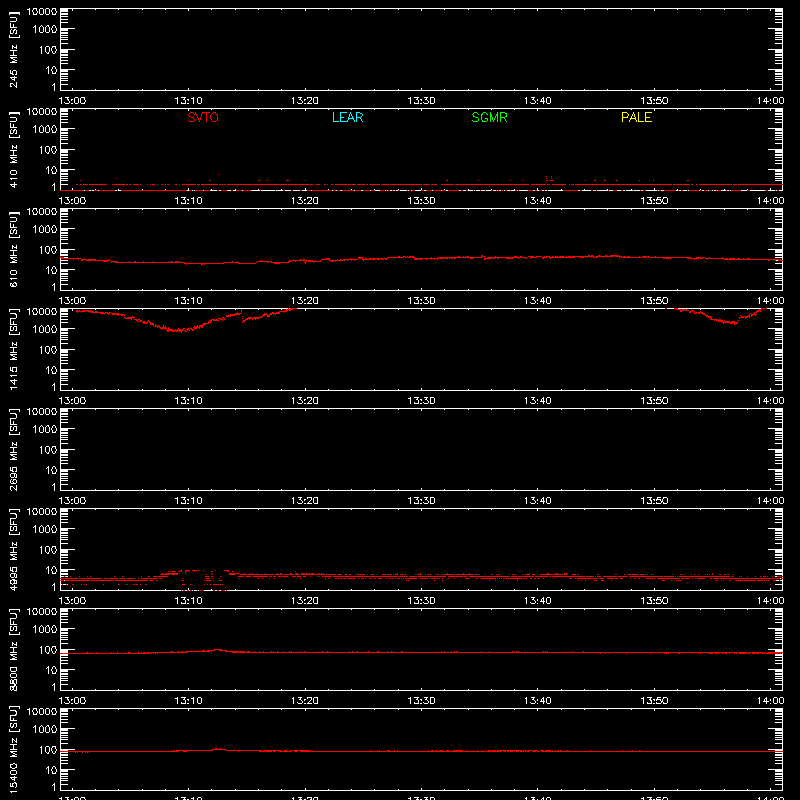Click the 10000 tick of the 245 MHz panel

click(42, 11)
